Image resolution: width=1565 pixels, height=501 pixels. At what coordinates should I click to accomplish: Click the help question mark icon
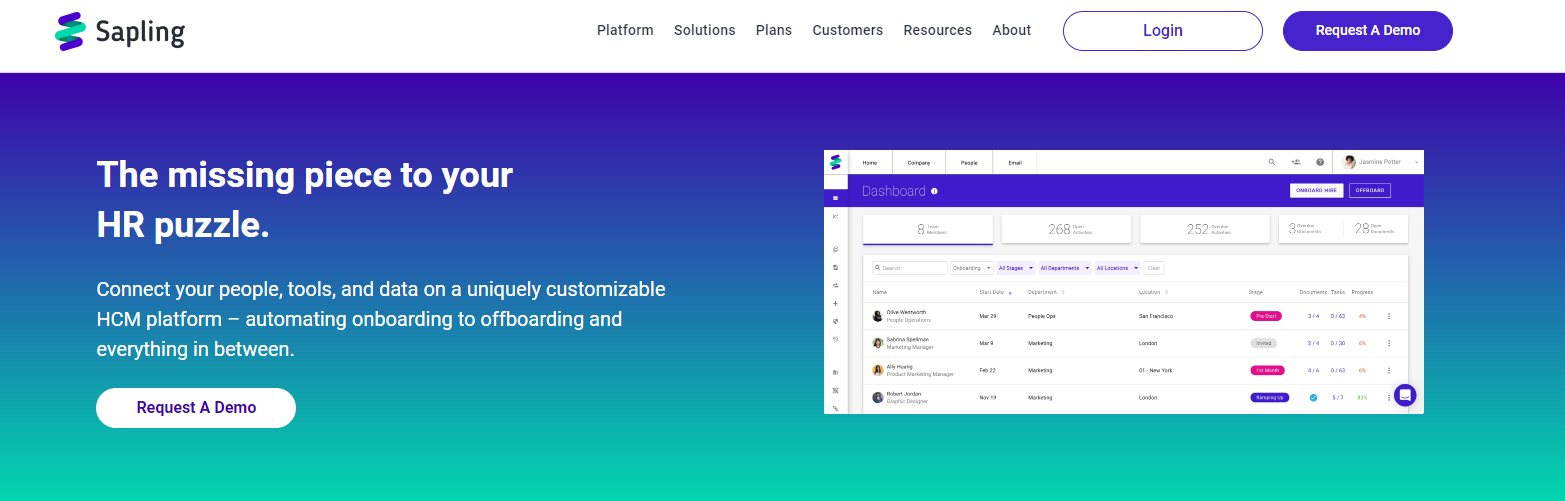click(x=1320, y=162)
